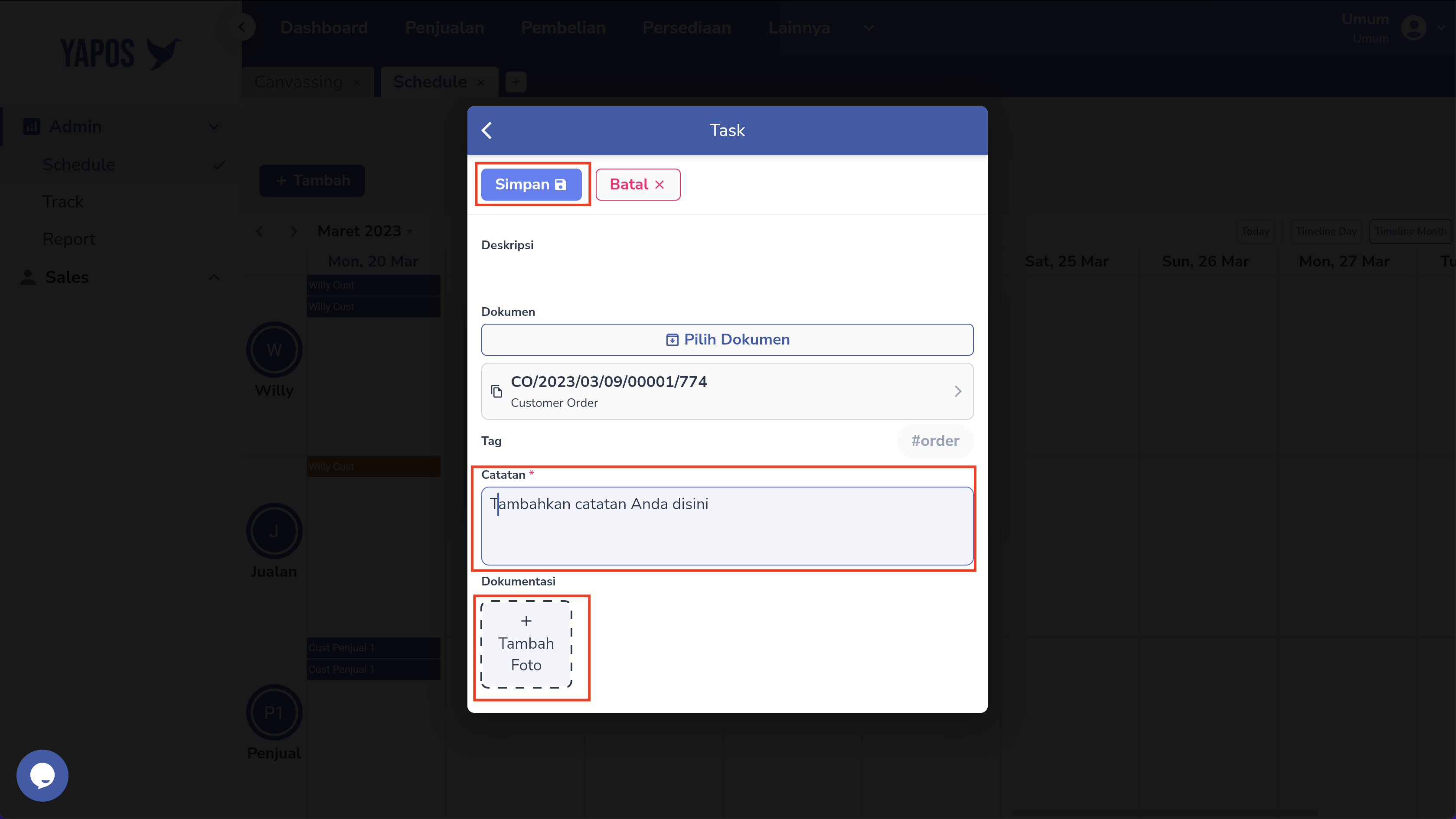
Task: Open the Maret 2023 date dropdown
Action: pyautogui.click(x=365, y=231)
